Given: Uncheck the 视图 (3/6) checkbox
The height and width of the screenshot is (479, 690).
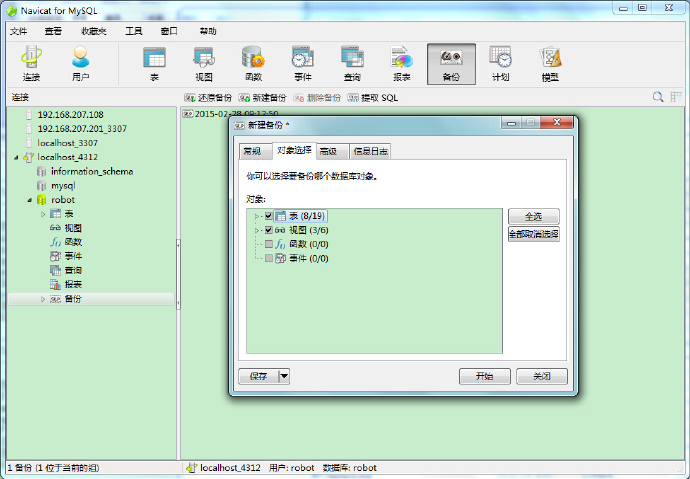Looking at the screenshot, I should 269,230.
